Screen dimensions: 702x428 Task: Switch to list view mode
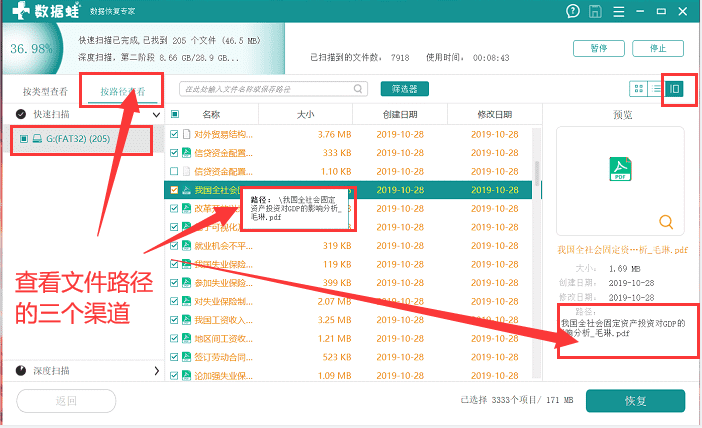656,89
